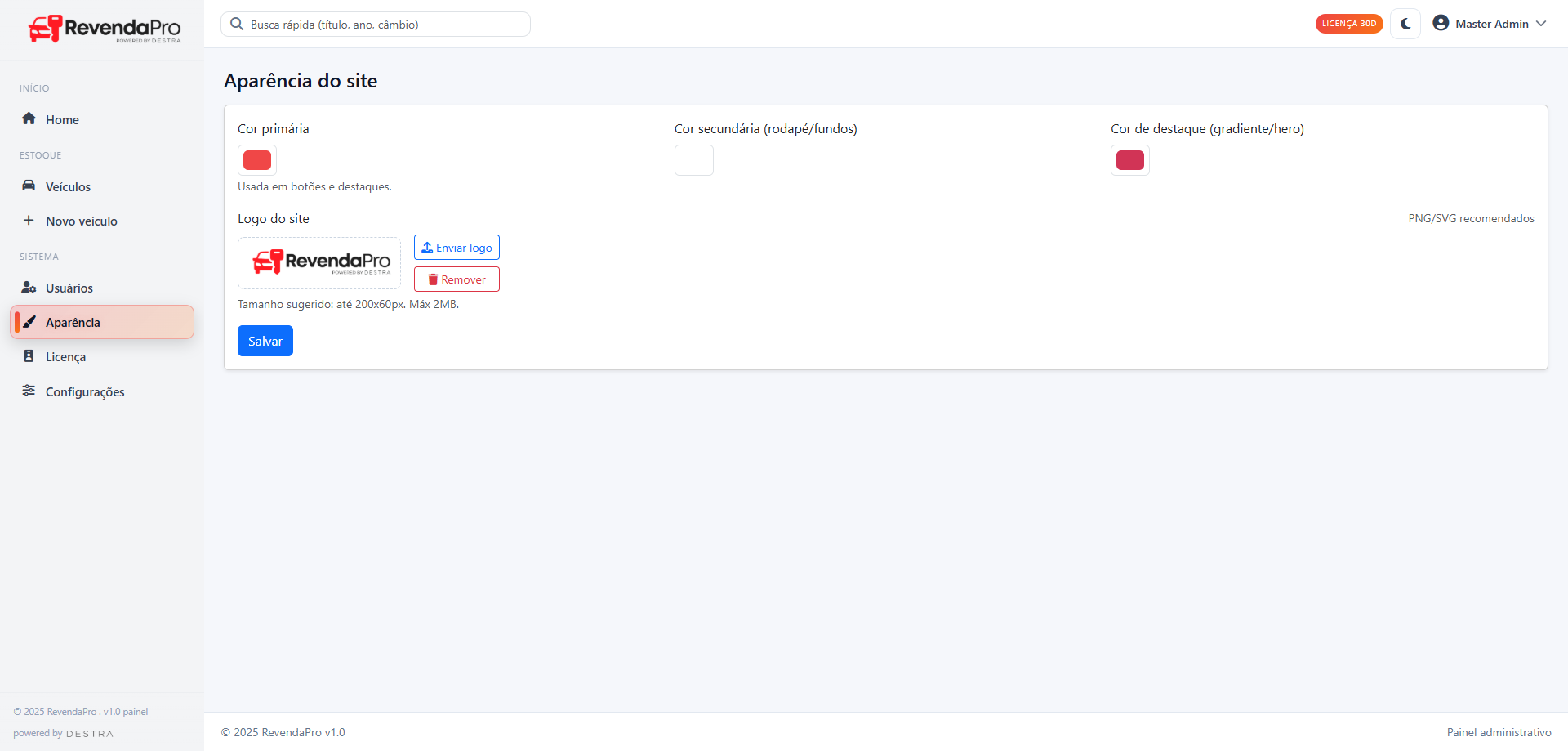Click the Licença badge icon

(29, 356)
